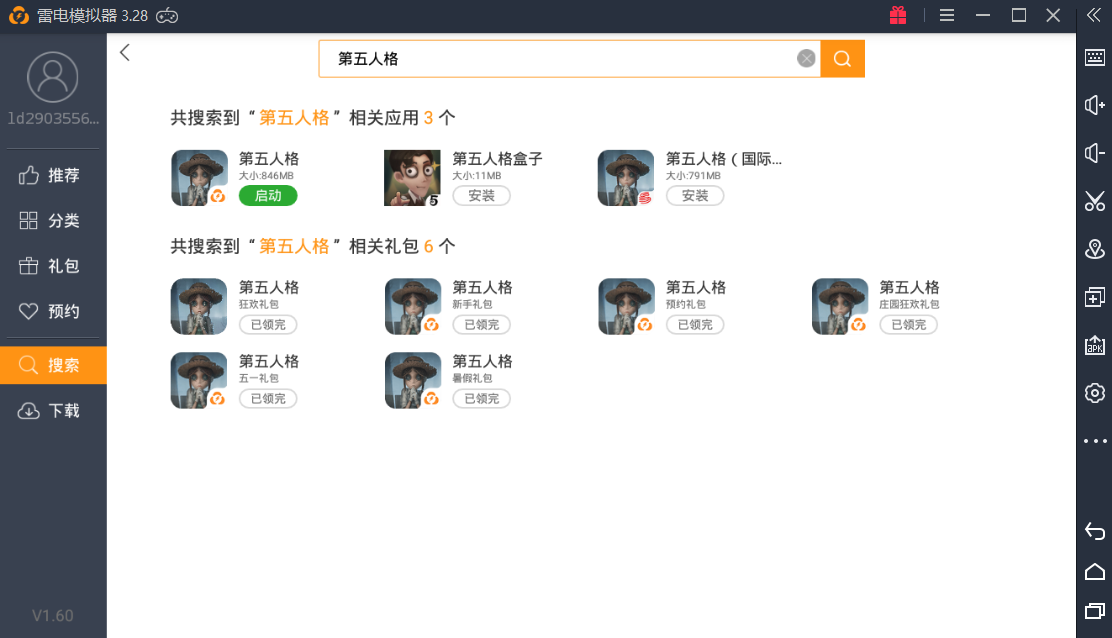
Task: Decrease volume using the sidebar speaker minus
Action: coord(1094,153)
